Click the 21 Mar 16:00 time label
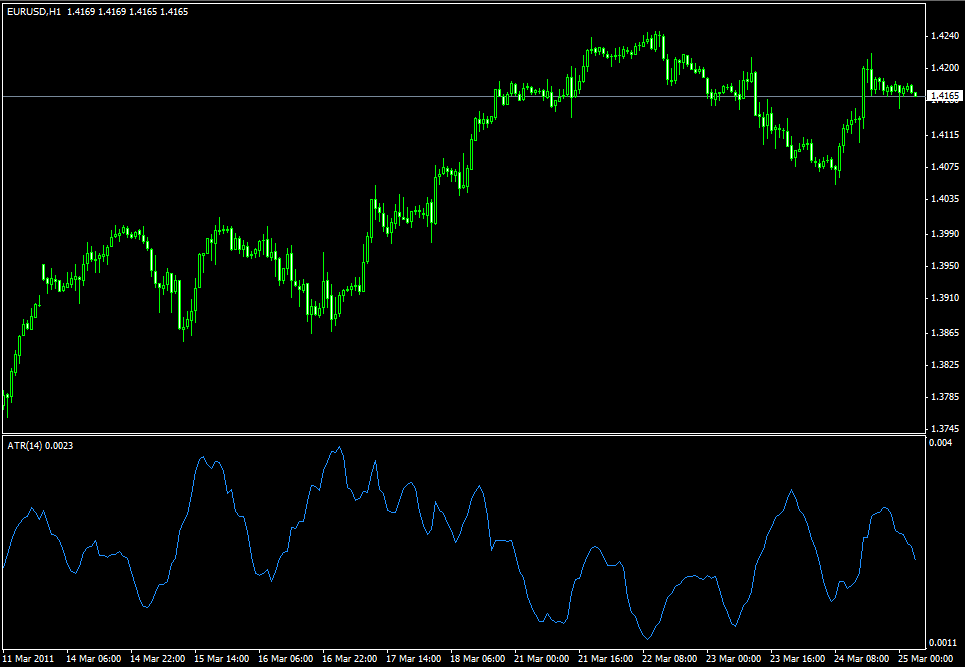Image resolution: width=965 pixels, height=667 pixels. point(606,658)
